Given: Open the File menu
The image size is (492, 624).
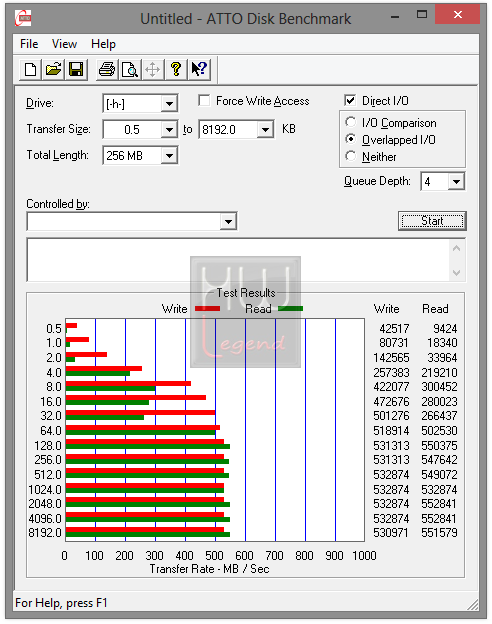Looking at the screenshot, I should point(29,44).
